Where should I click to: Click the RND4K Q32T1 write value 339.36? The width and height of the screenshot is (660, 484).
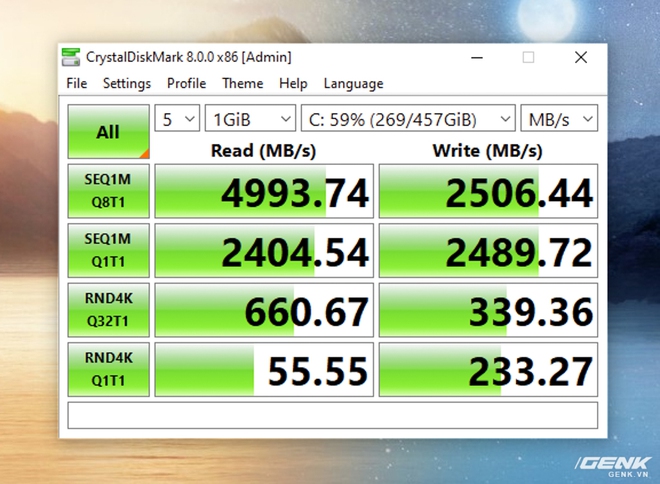[x=488, y=310]
